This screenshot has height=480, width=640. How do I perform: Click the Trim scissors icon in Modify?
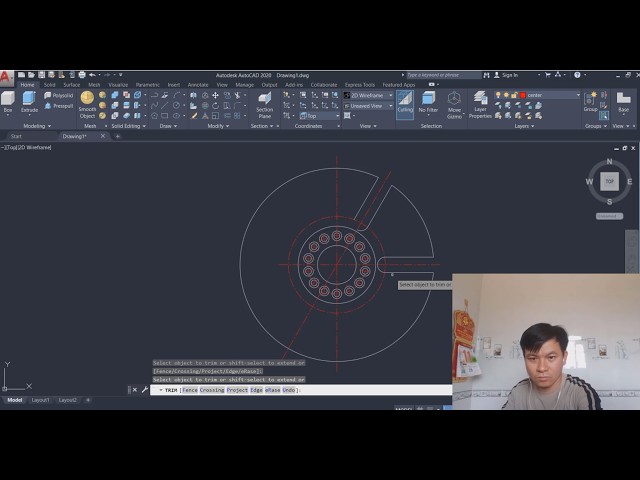[x=237, y=95]
